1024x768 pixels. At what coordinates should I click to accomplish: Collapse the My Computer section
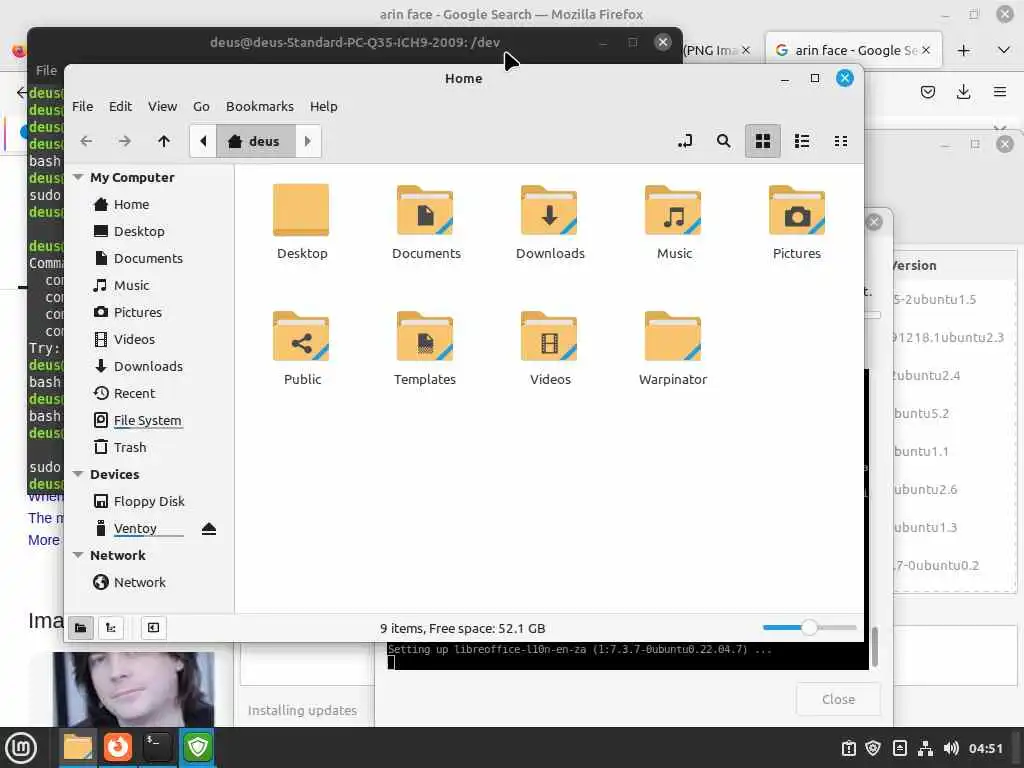tap(78, 177)
